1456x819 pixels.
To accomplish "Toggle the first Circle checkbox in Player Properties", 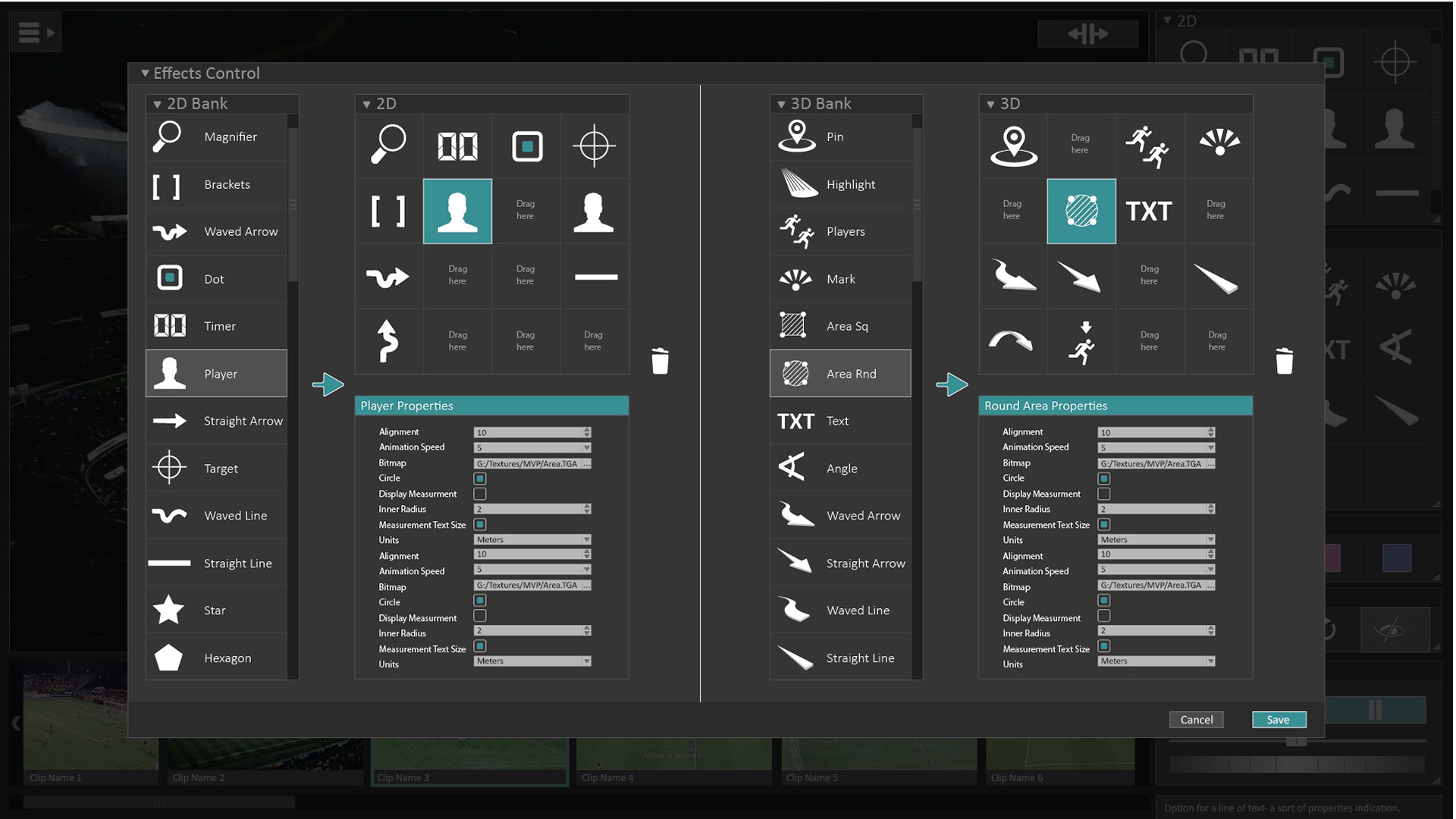I will pos(480,479).
